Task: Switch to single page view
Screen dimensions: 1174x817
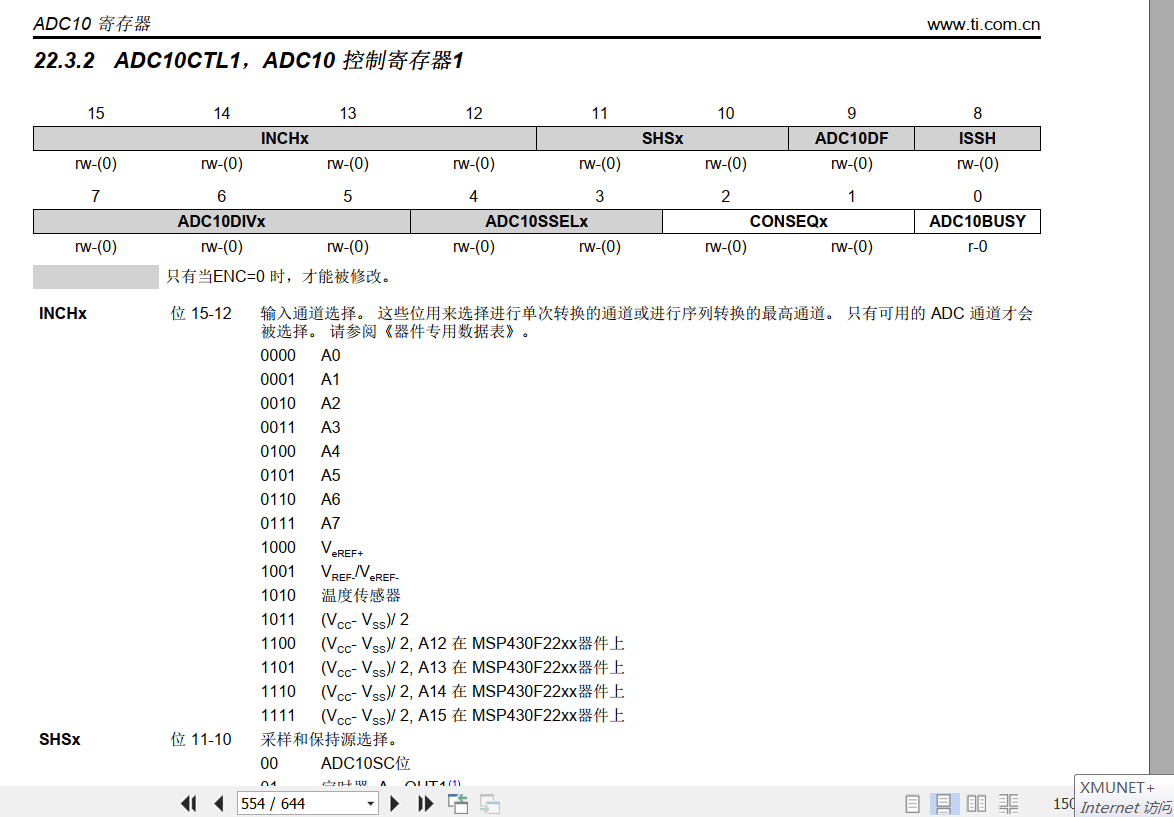Action: [x=912, y=804]
